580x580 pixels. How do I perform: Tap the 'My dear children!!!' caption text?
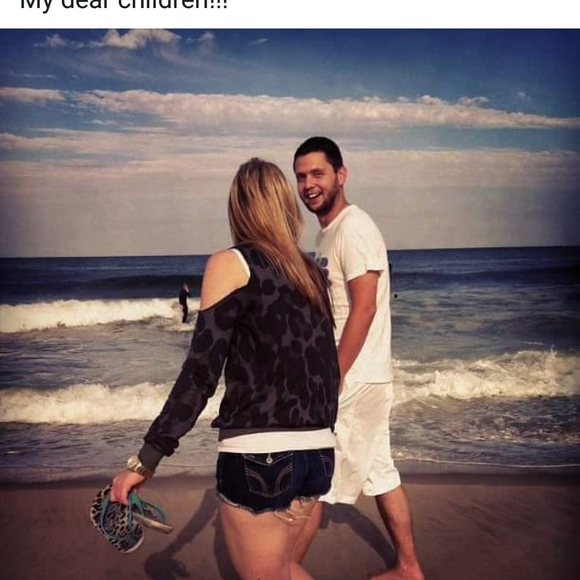(124, 5)
